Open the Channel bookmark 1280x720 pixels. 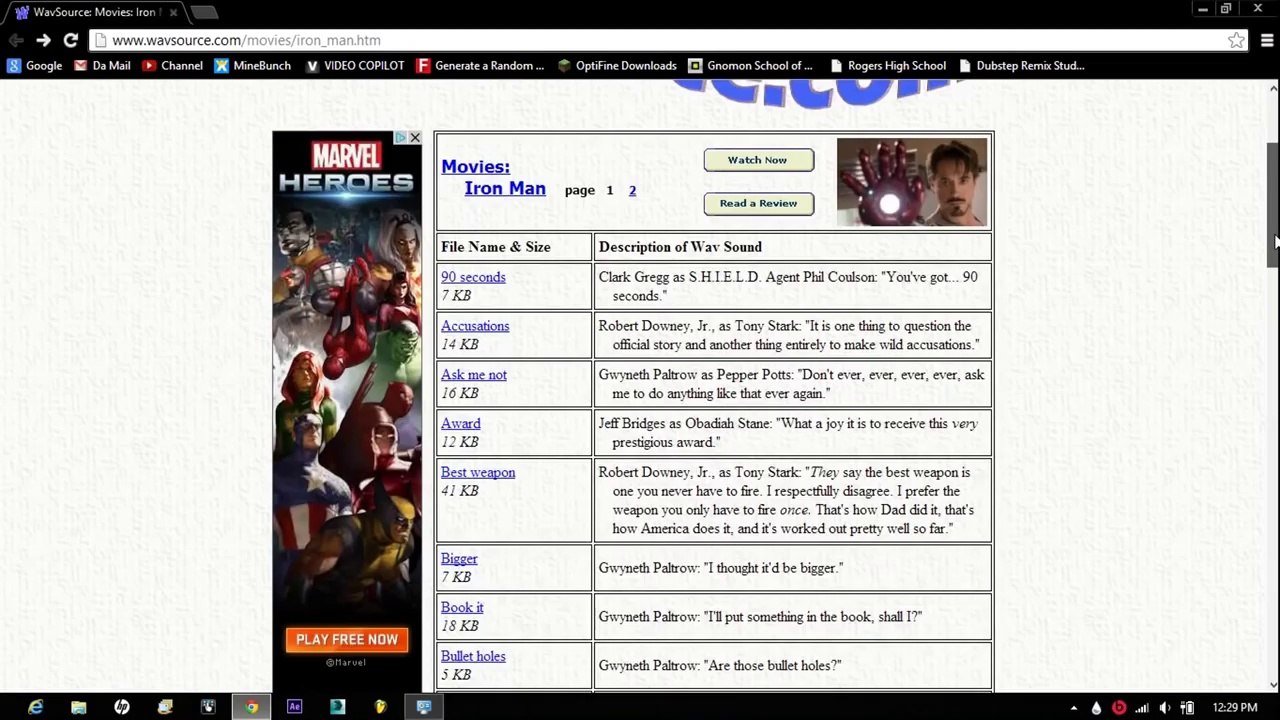point(172,66)
